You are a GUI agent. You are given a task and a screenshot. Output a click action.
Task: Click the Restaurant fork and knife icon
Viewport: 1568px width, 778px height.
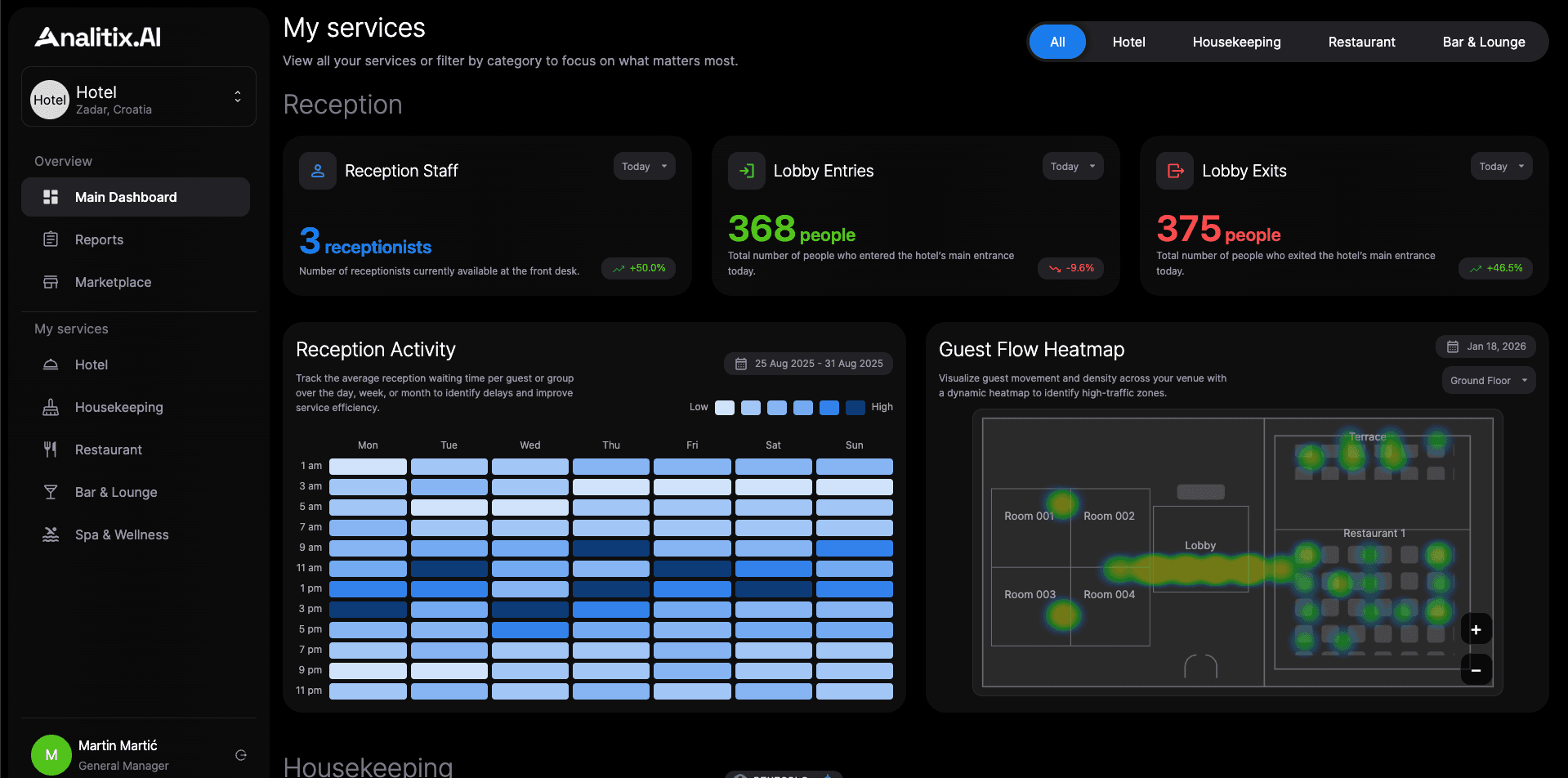[51, 449]
